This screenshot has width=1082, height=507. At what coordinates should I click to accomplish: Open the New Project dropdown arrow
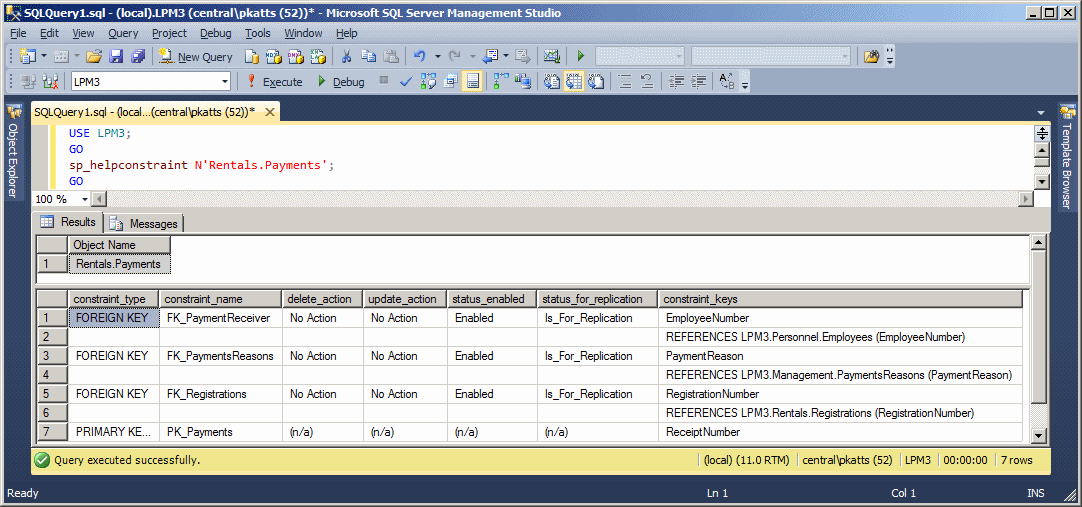(x=44, y=57)
